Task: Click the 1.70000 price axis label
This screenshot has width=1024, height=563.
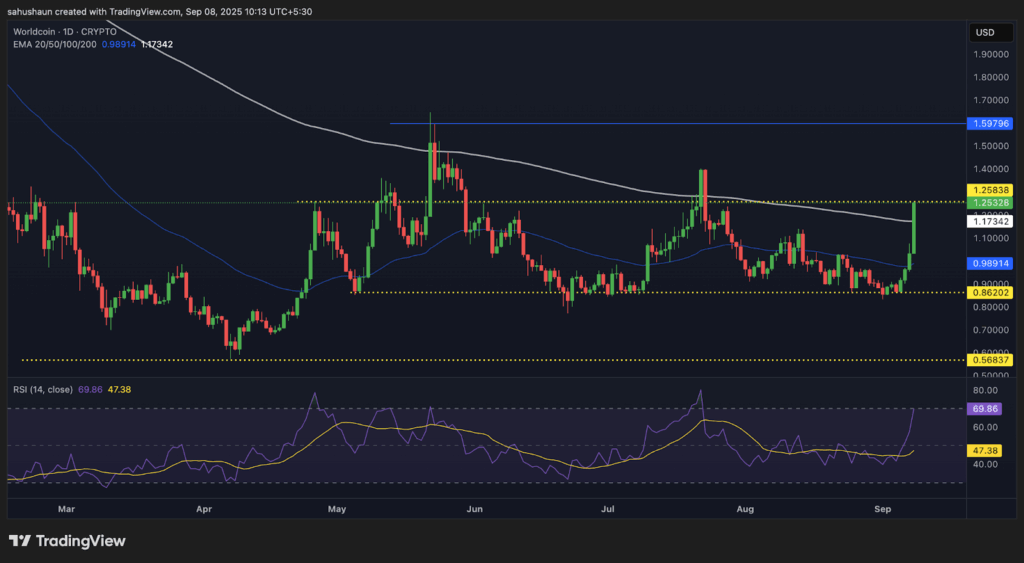Action: [x=991, y=100]
